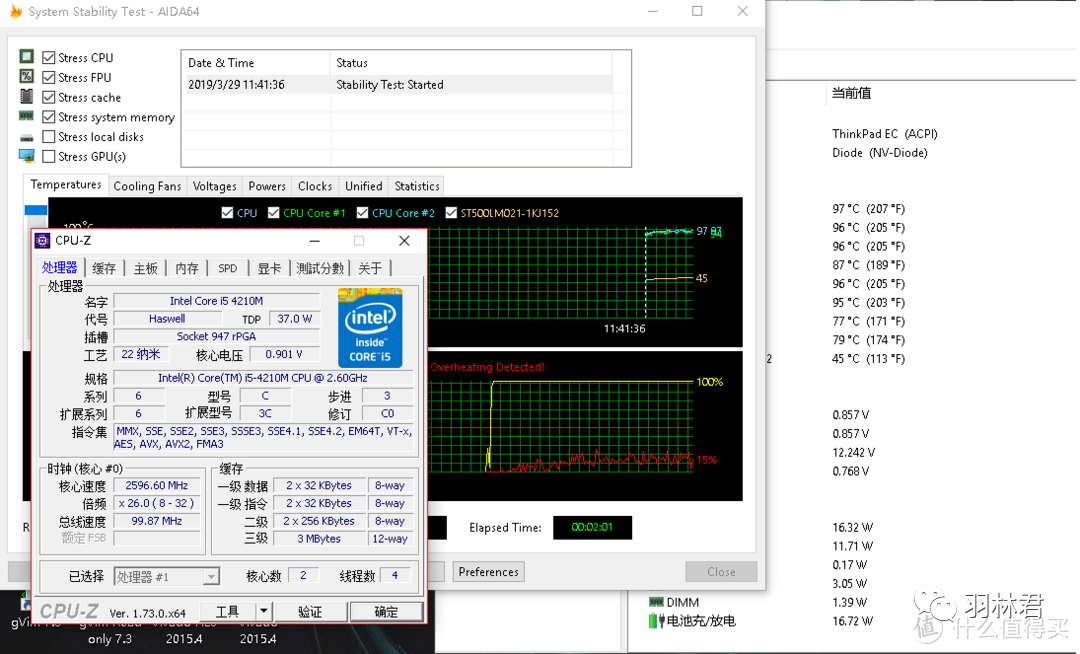This screenshot has height=654, width=1080.
Task: Hide ST500LM021-1KJ152 disk graph checkbox
Action: pos(451,213)
